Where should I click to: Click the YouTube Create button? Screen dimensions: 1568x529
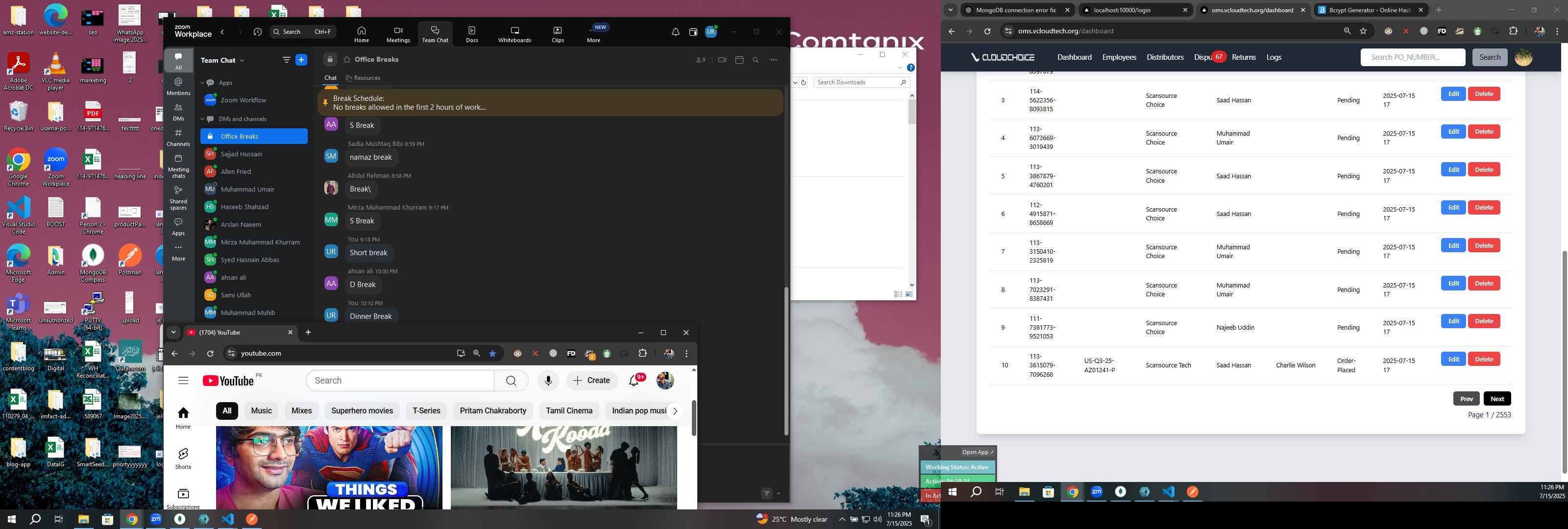pos(591,381)
